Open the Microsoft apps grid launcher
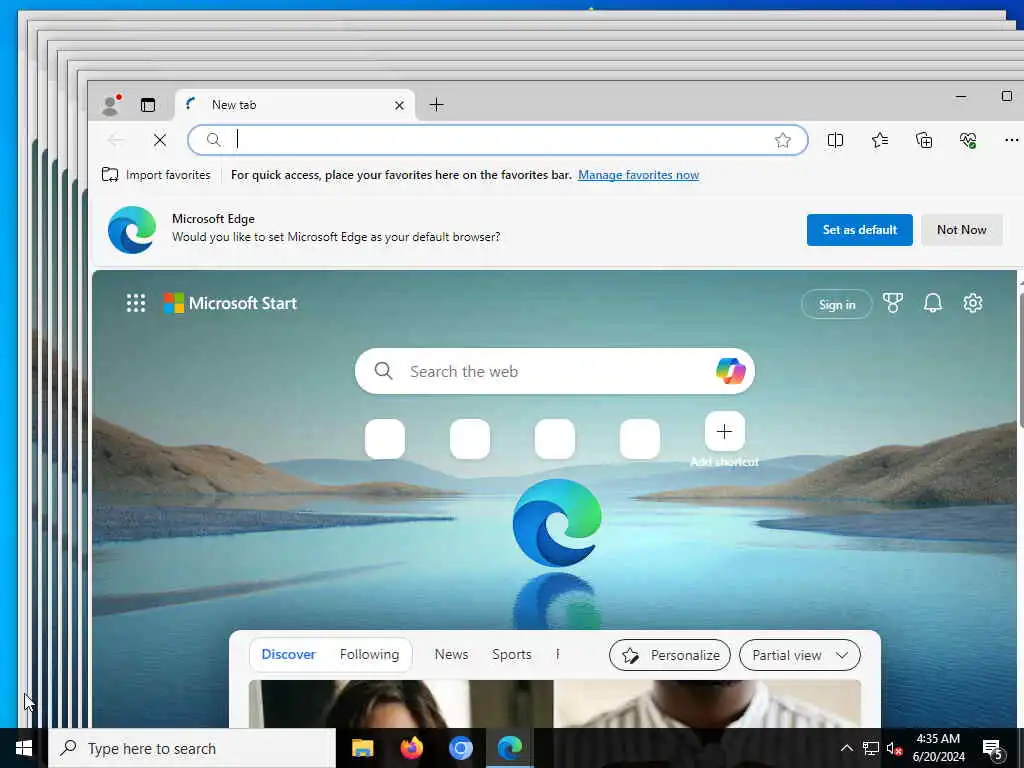The height and width of the screenshot is (768, 1024). (x=136, y=303)
